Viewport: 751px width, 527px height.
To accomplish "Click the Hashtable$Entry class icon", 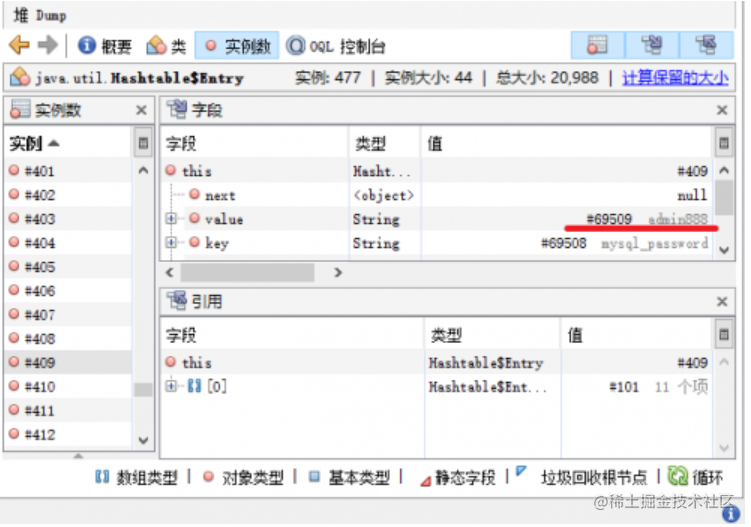I will [20, 77].
